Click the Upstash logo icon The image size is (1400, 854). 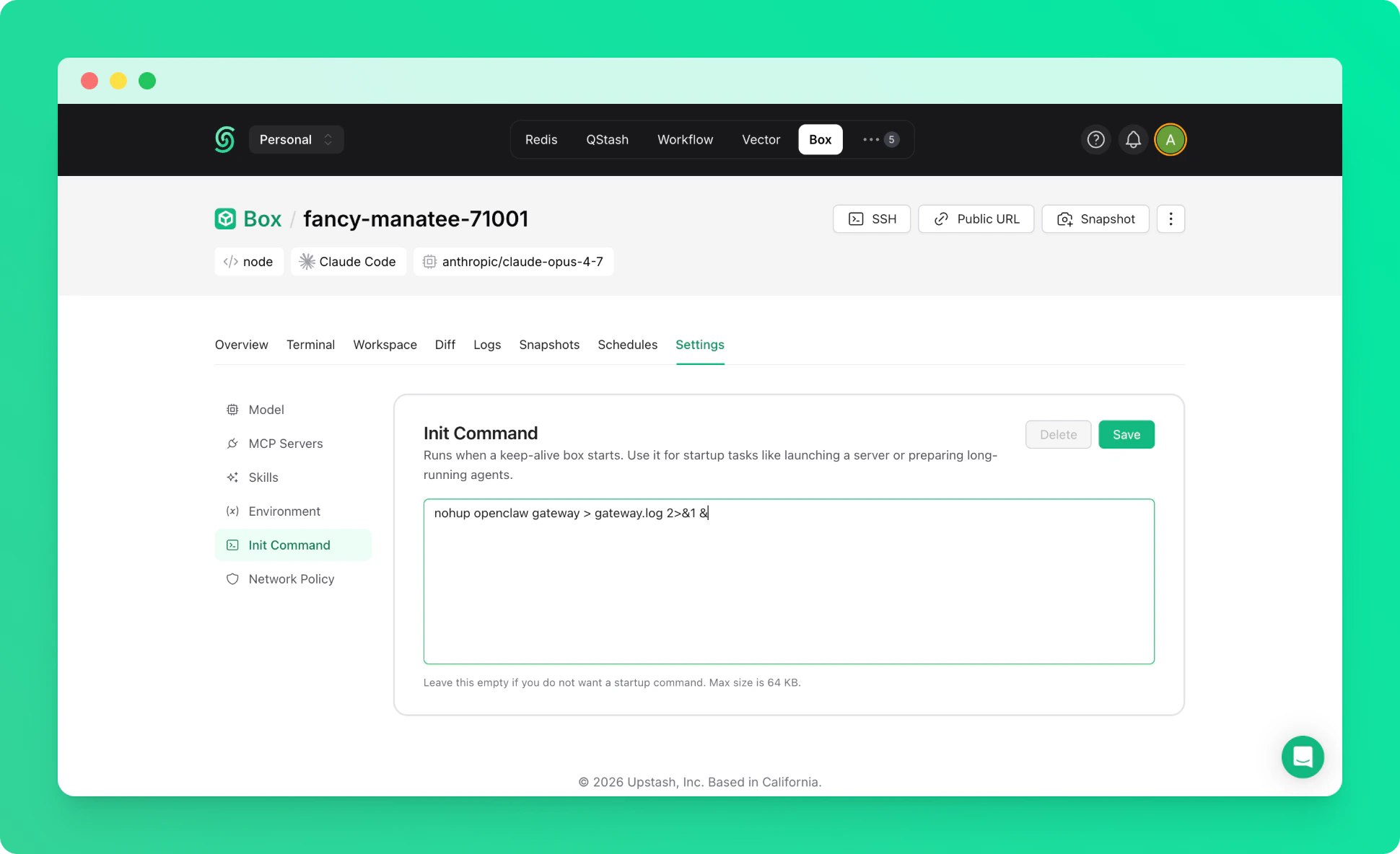click(x=225, y=140)
